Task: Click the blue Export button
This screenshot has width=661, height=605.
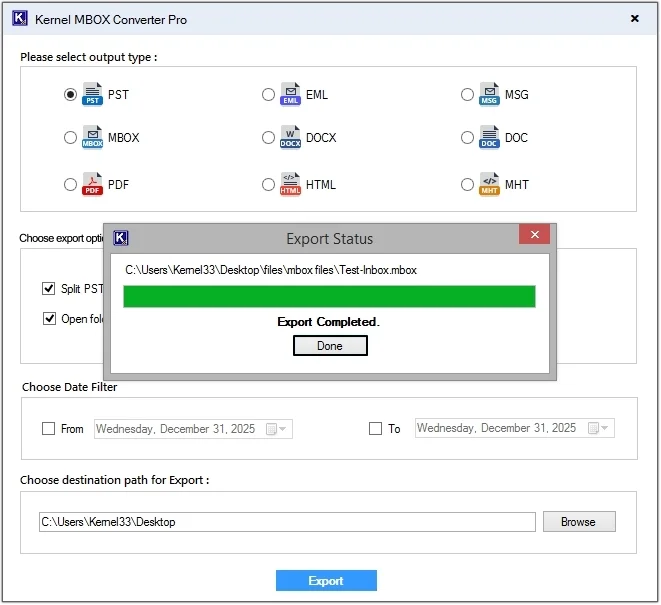Action: coord(326,581)
